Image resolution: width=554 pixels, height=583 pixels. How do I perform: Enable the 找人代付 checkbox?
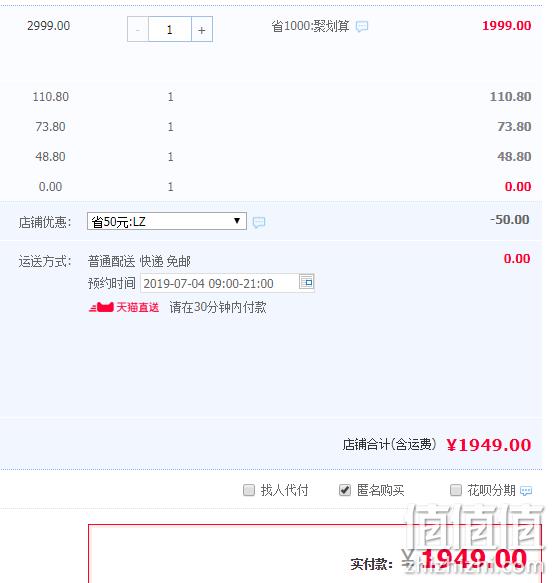click(249, 490)
